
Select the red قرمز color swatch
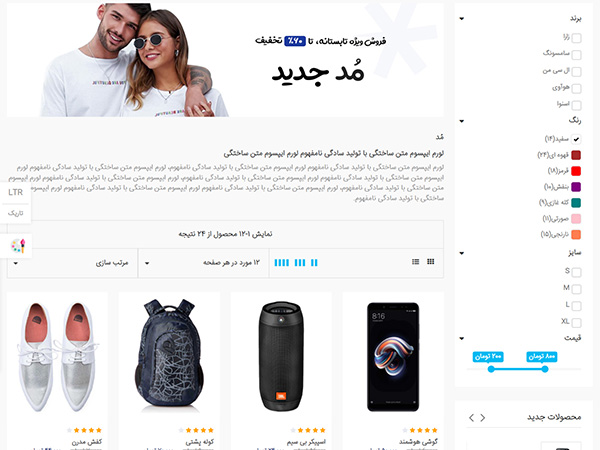576,171
